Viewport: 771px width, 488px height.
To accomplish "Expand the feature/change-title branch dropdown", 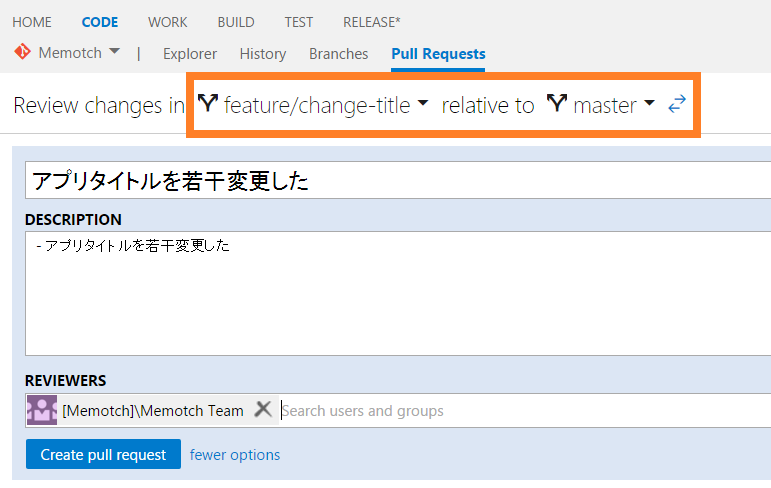I will click(x=423, y=104).
